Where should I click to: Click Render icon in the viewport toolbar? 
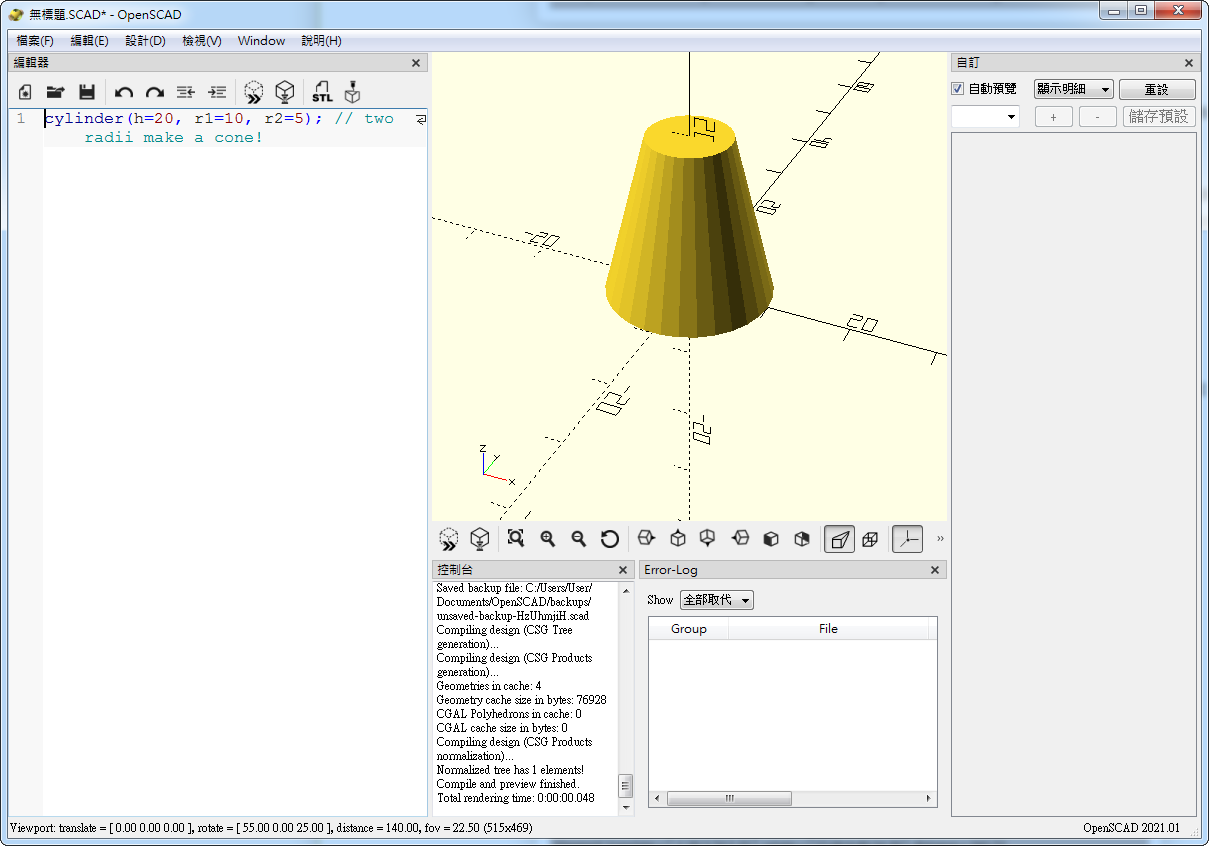pyautogui.click(x=480, y=539)
